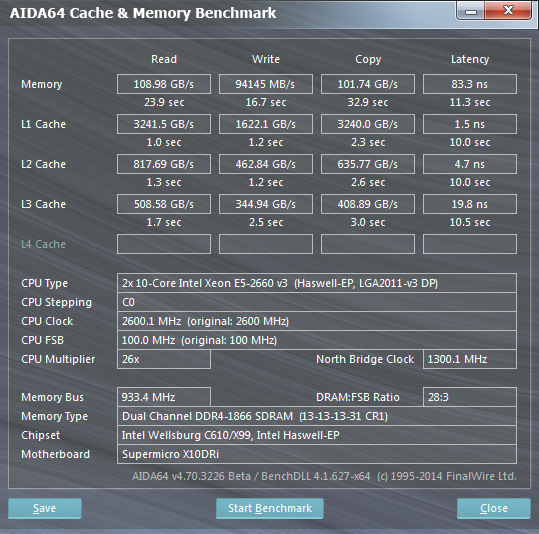Image resolution: width=539 pixels, height=534 pixels.
Task: Minimize the AIDA64 benchmark window
Action: click(471, 11)
